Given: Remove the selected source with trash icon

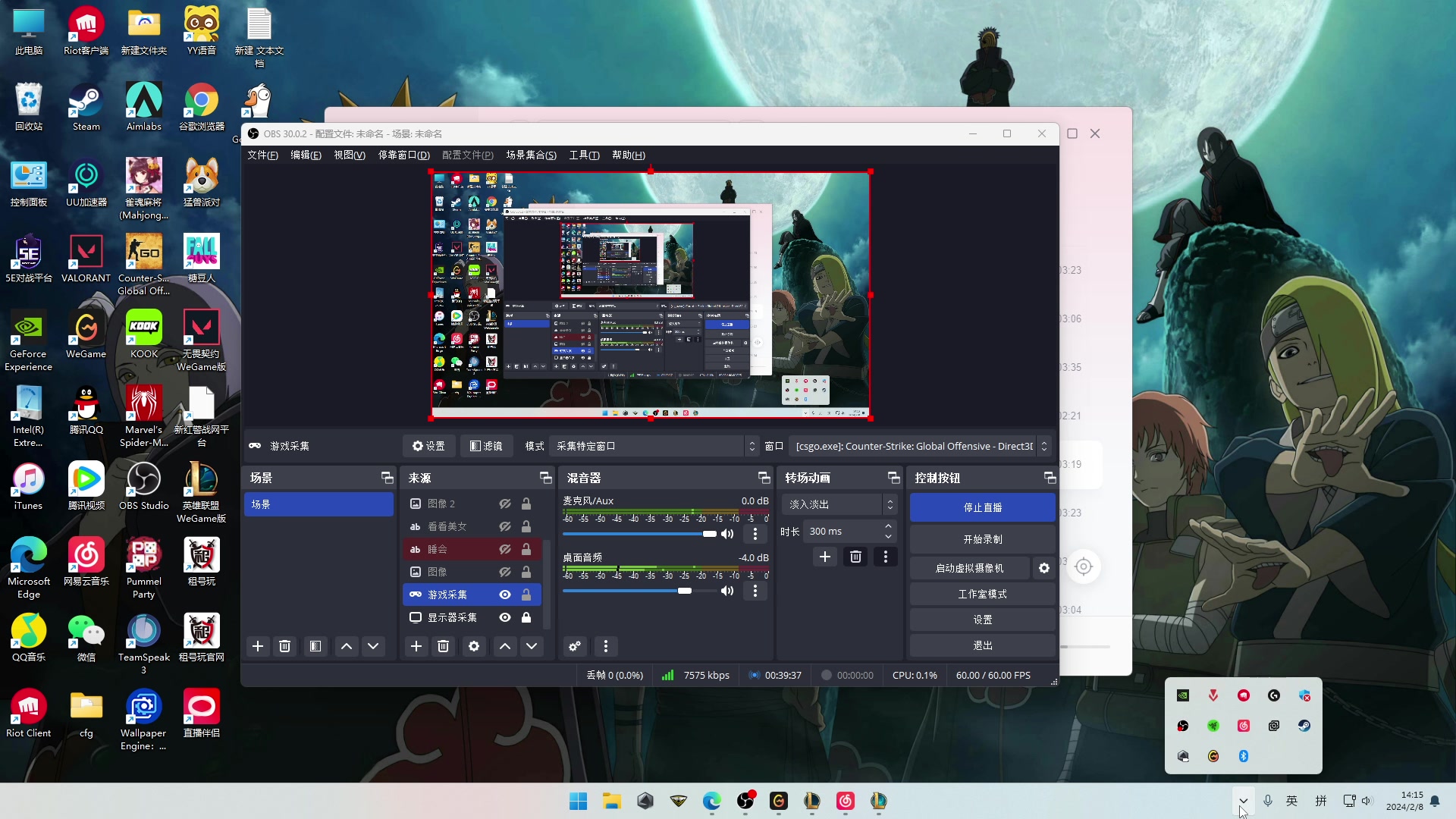Looking at the screenshot, I should pos(444,646).
